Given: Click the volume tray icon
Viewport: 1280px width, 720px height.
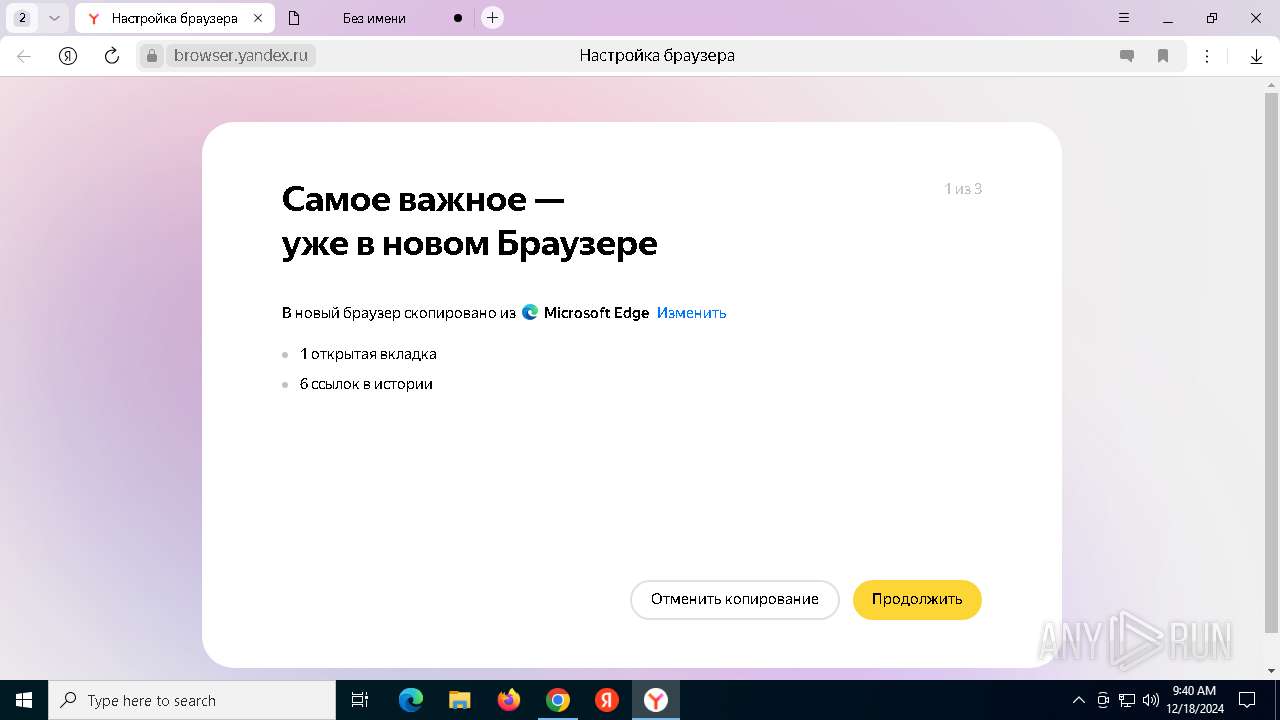Looking at the screenshot, I should pyautogui.click(x=1150, y=700).
